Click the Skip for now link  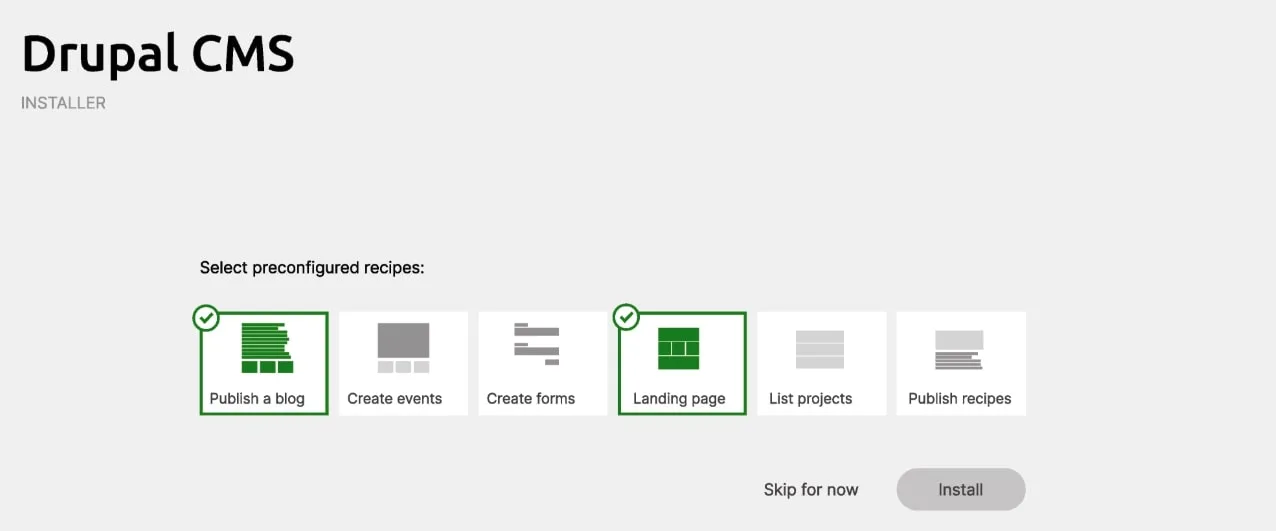811,489
